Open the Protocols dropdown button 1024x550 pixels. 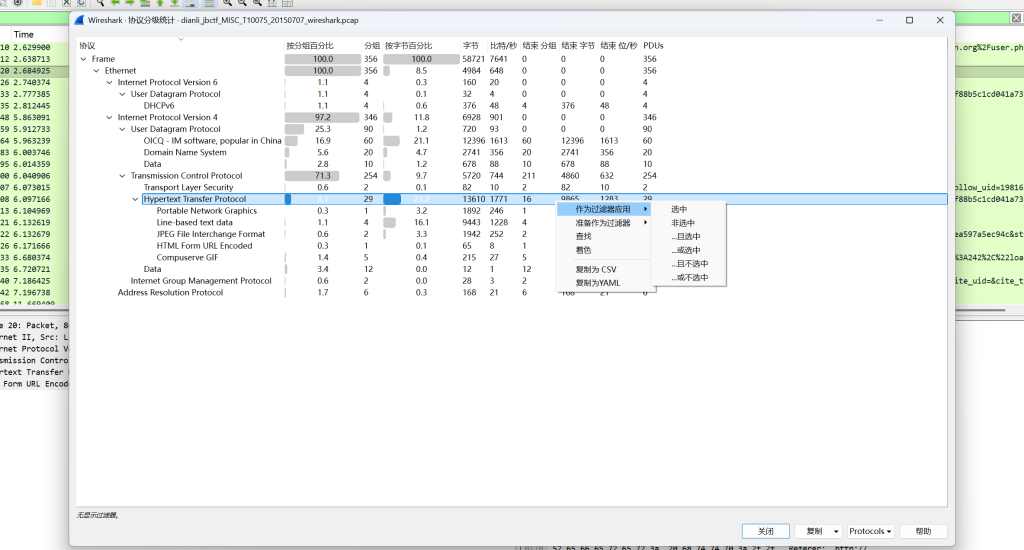click(871, 531)
